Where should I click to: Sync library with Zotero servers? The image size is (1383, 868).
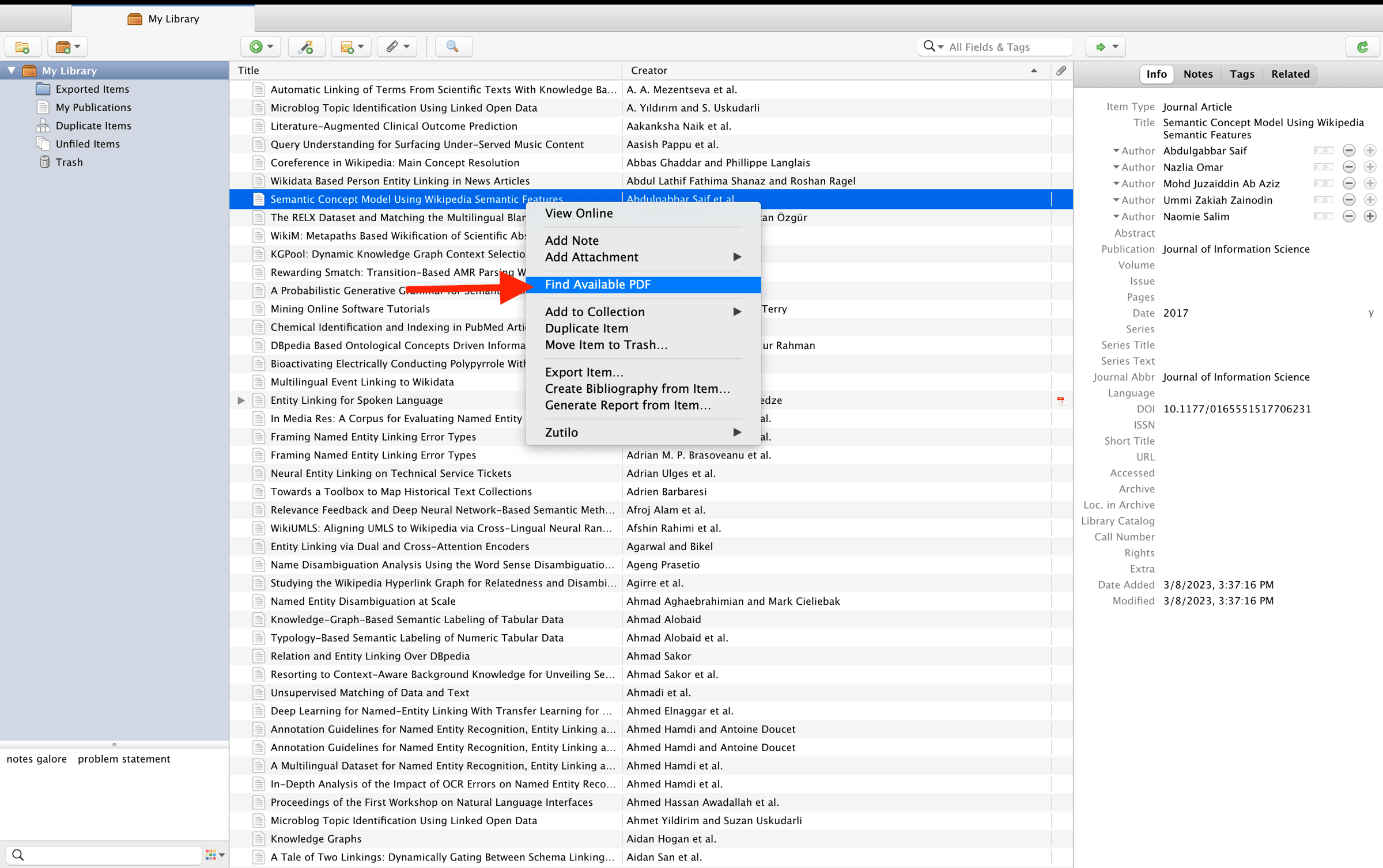tap(1362, 47)
